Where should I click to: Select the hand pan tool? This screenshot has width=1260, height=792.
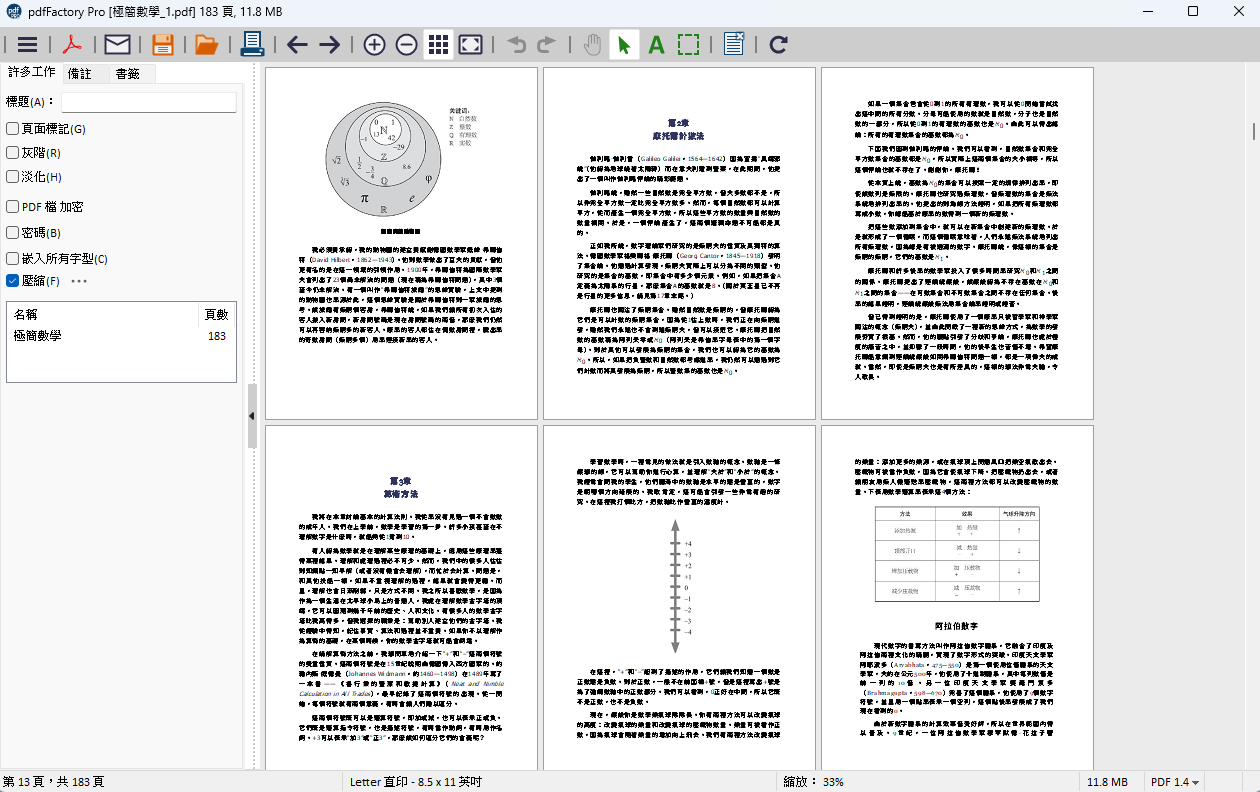pos(592,44)
